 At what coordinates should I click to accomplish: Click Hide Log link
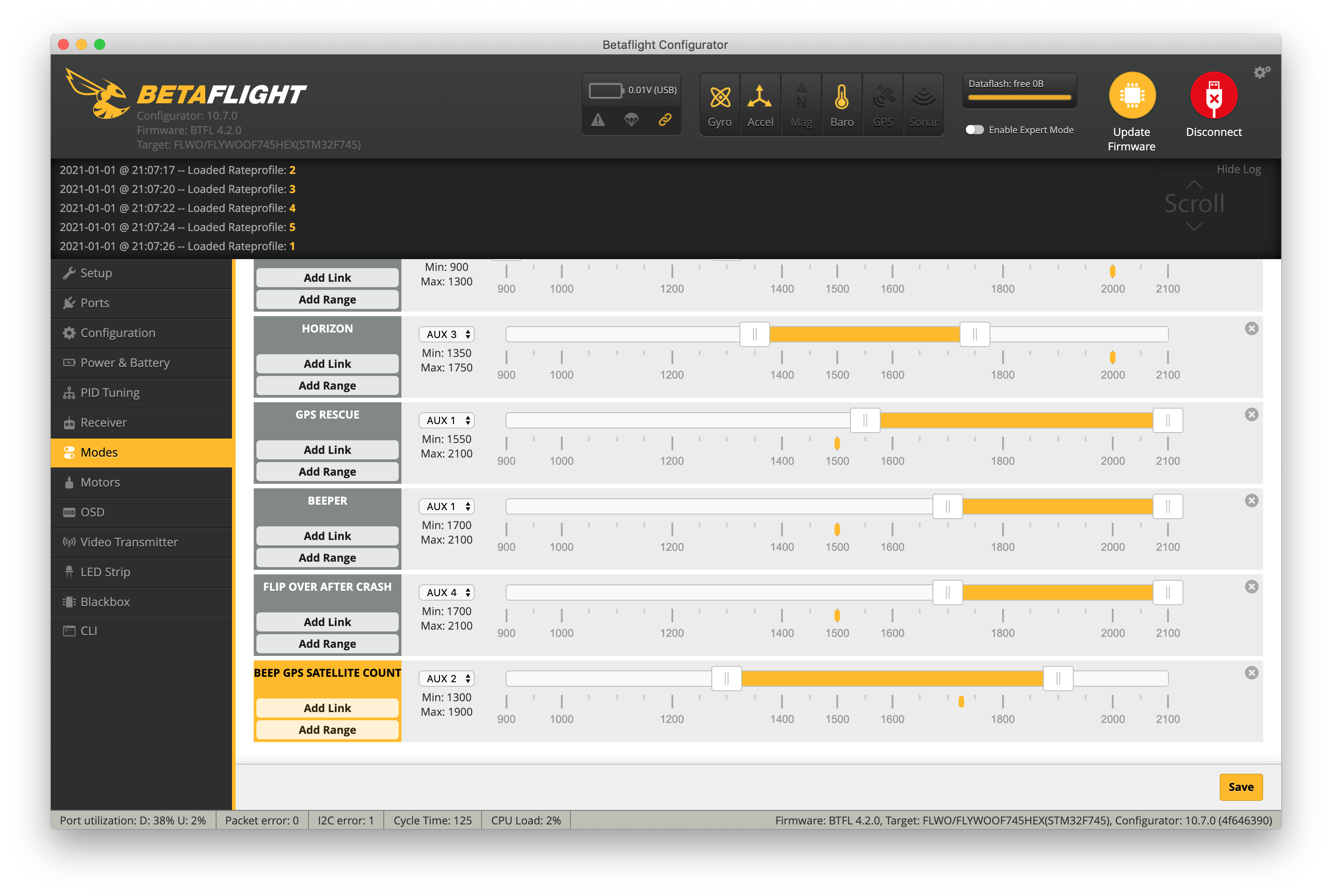tap(1238, 169)
